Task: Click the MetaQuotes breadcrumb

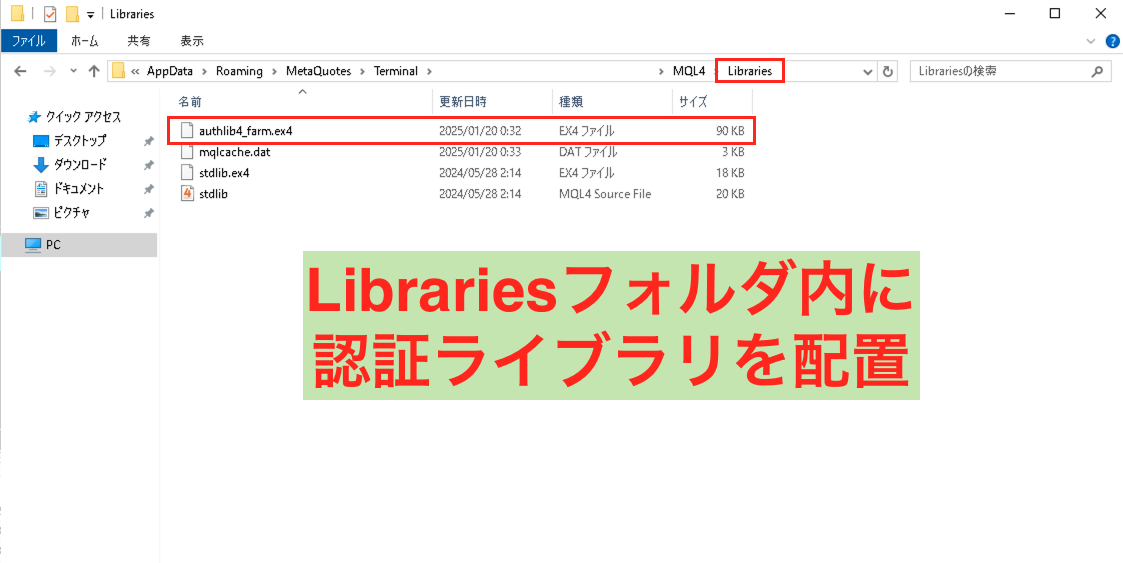Action: tap(318, 71)
